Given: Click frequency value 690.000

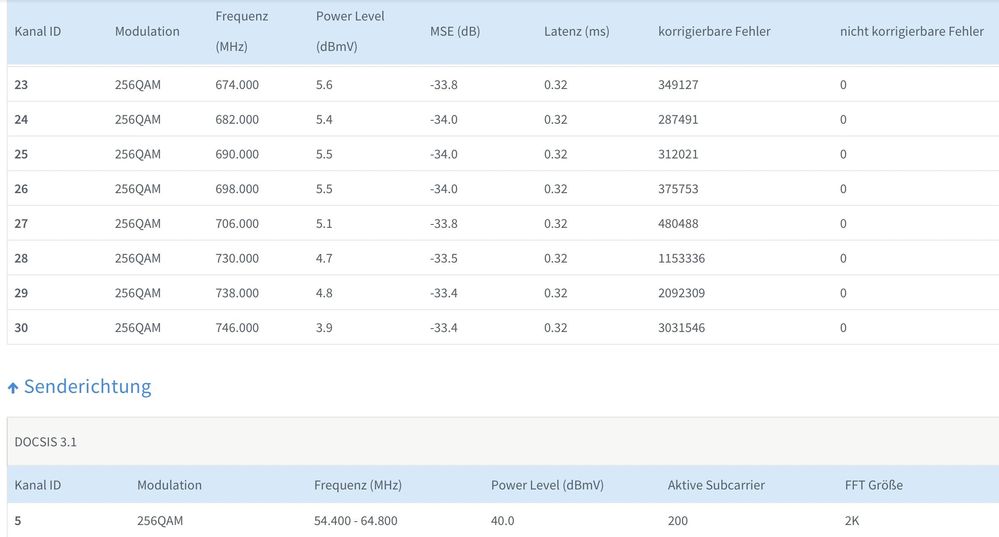Looking at the screenshot, I should pyautogui.click(x=237, y=154).
